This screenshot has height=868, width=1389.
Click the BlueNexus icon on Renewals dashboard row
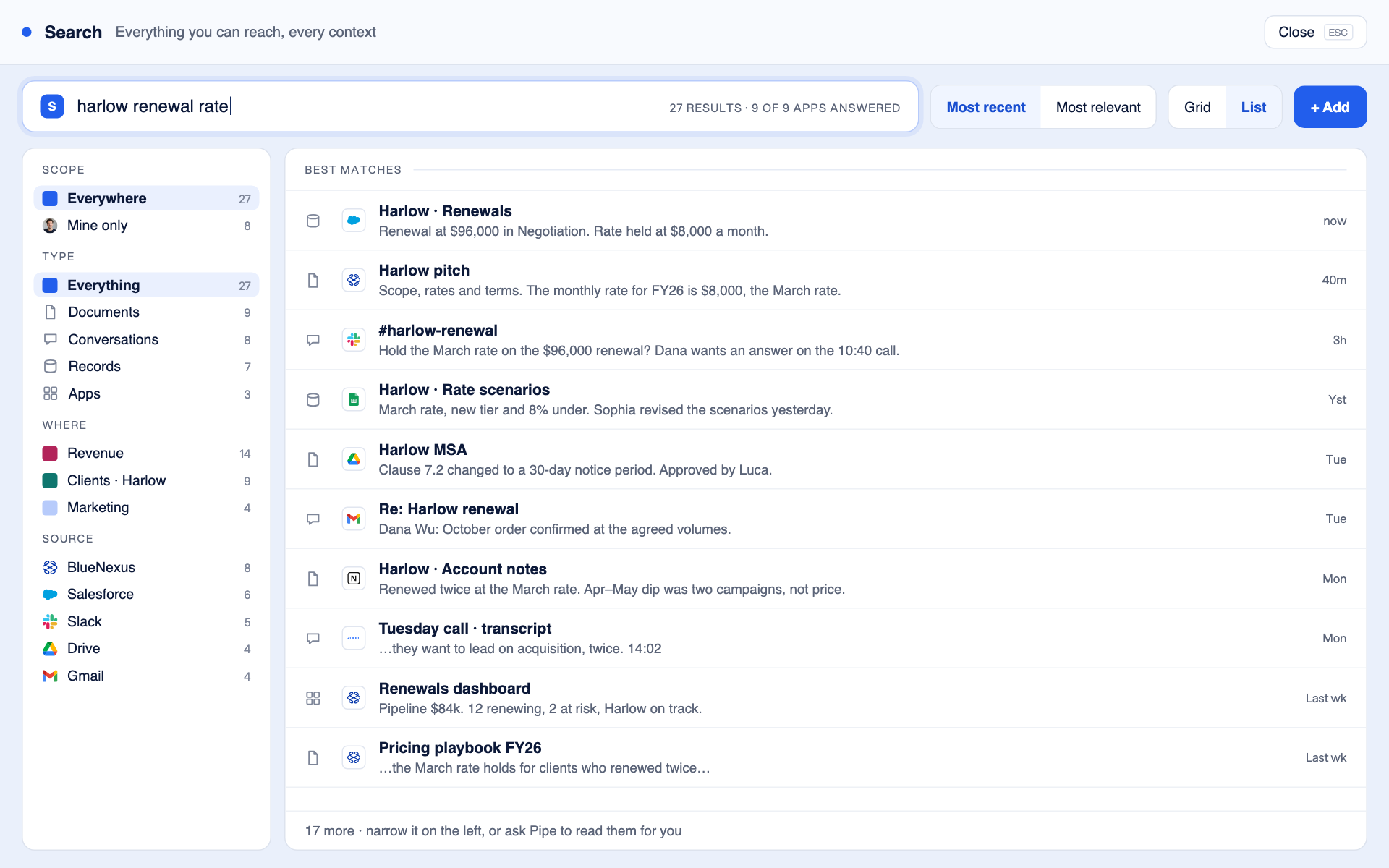pos(354,698)
